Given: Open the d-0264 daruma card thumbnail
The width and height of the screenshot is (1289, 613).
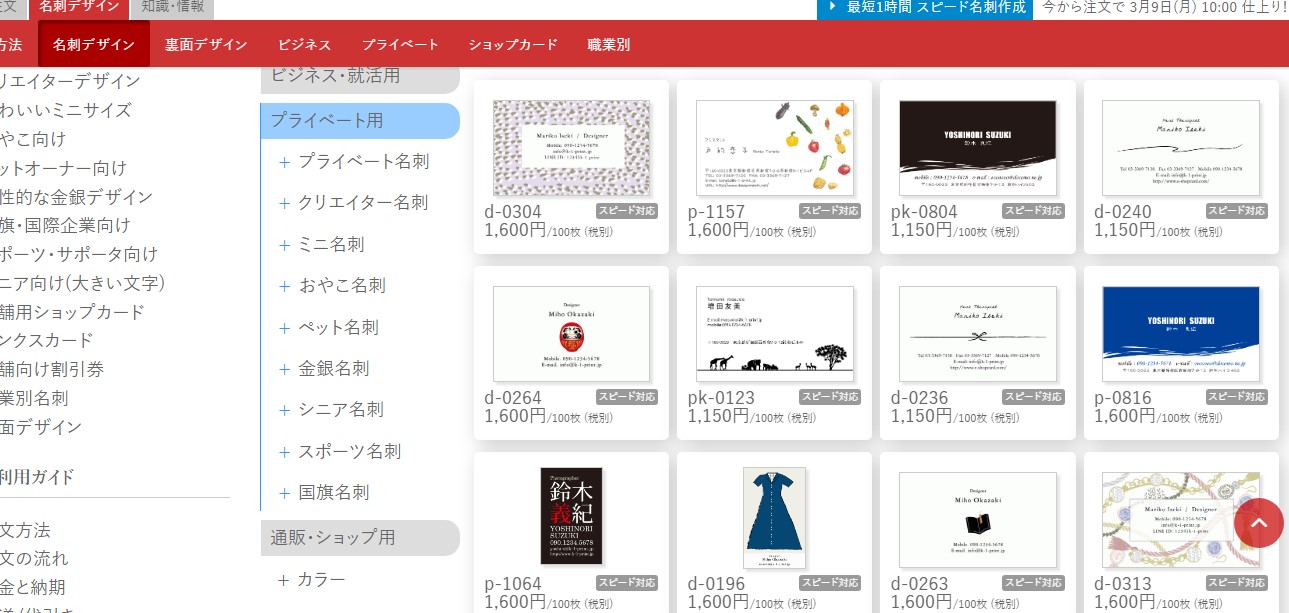Looking at the screenshot, I should tap(572, 334).
